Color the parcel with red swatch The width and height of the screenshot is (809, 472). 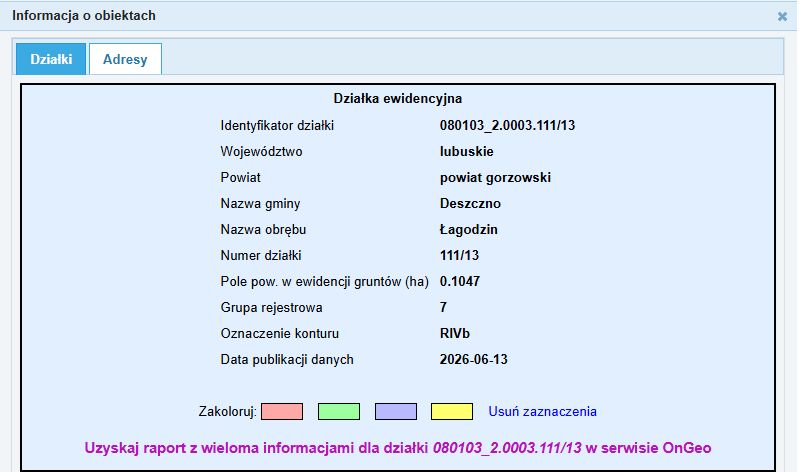pos(282,411)
